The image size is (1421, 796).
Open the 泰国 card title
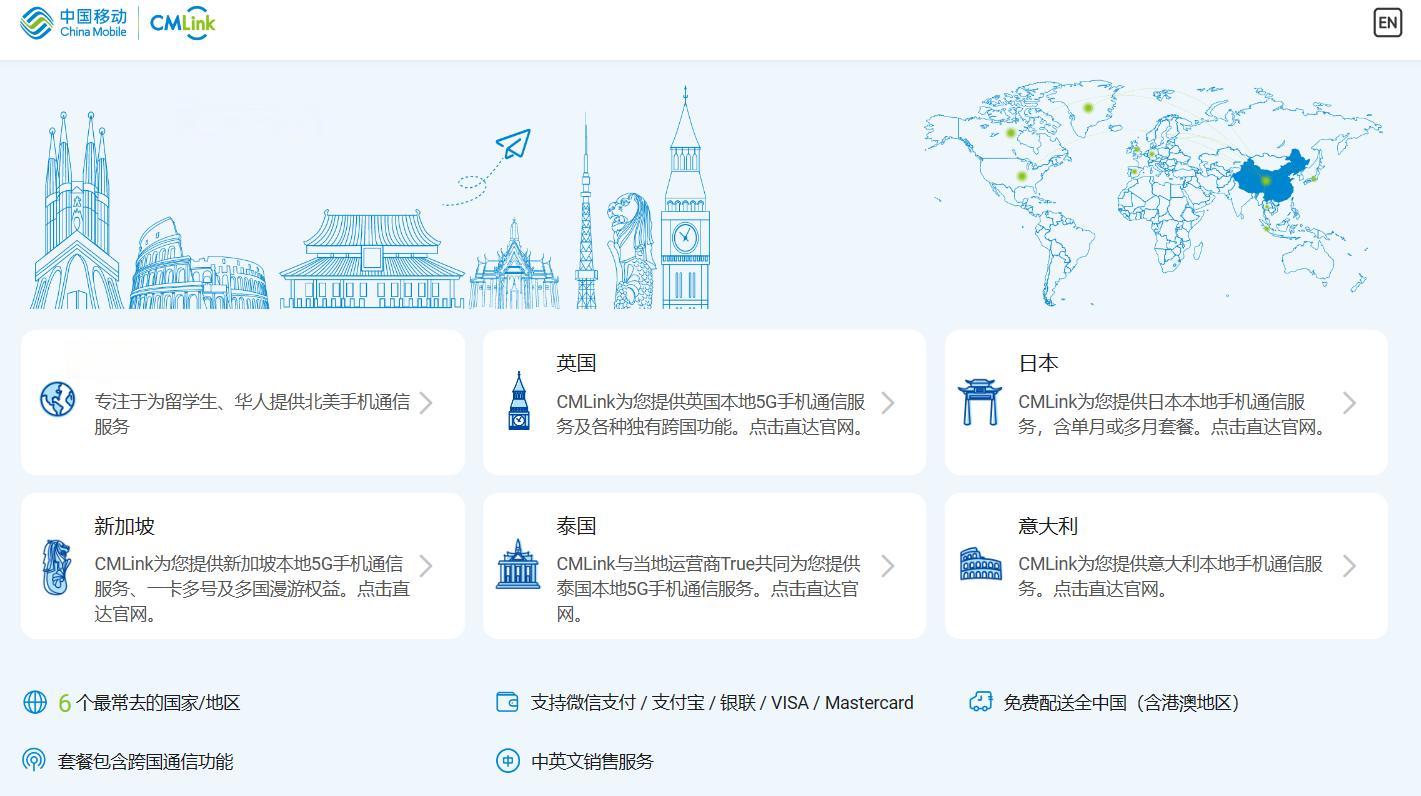coord(576,526)
